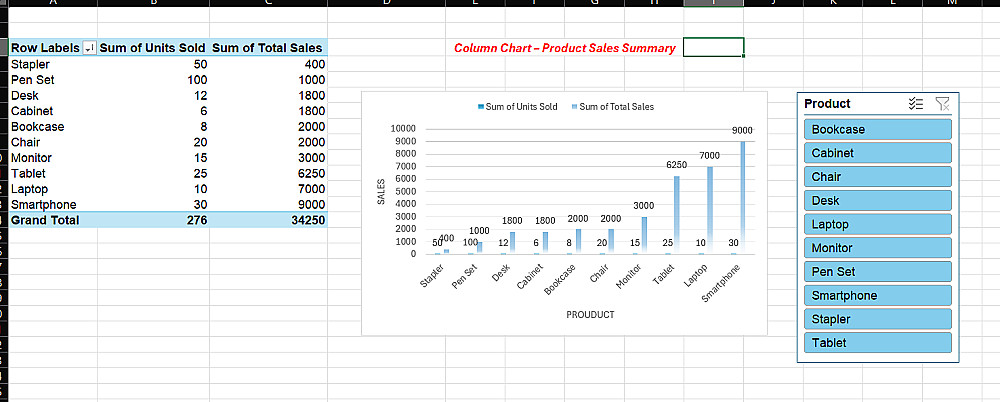Clear filter in the Product slicer

pos(943,104)
